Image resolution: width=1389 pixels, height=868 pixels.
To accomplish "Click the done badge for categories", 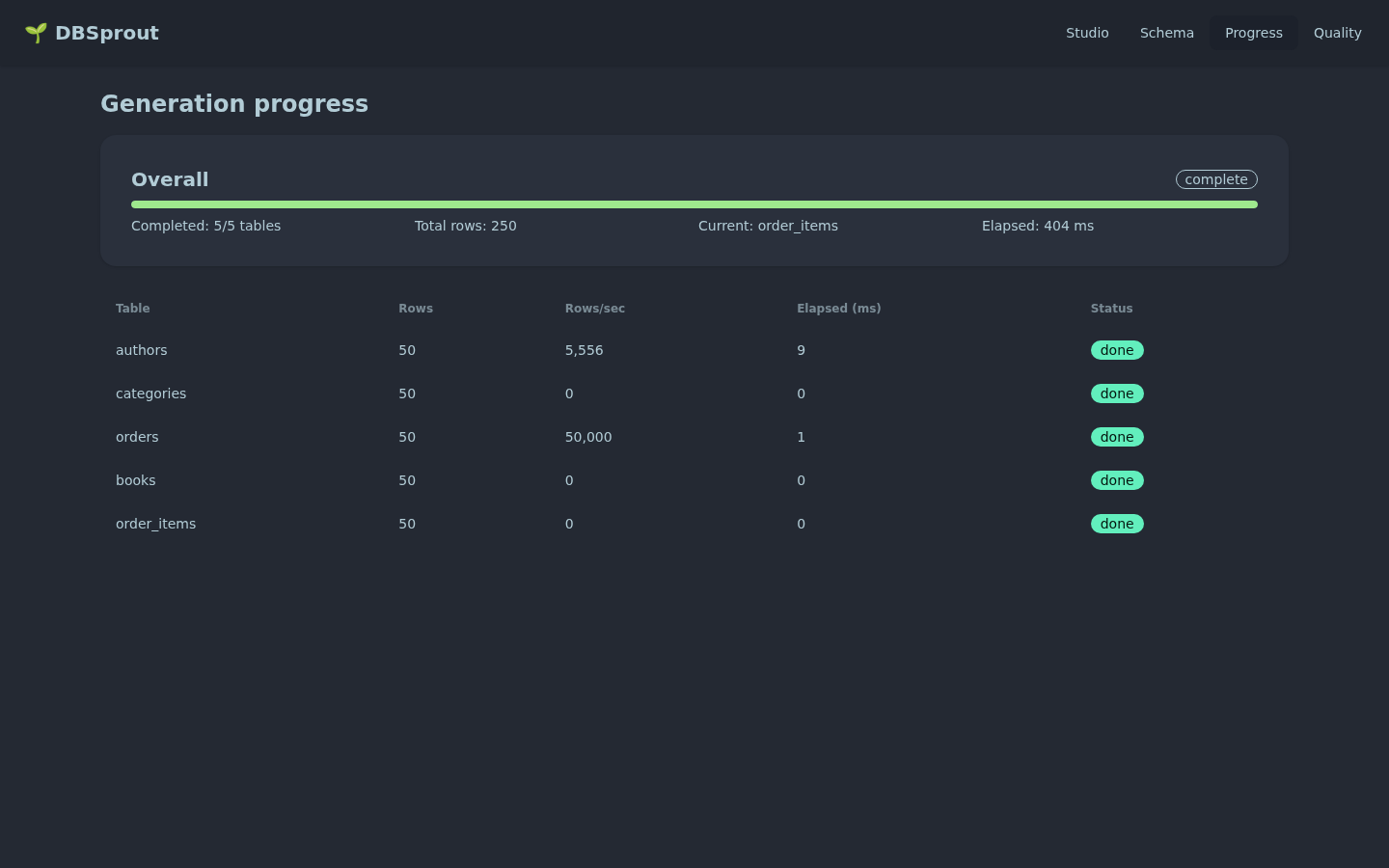I will (x=1117, y=393).
